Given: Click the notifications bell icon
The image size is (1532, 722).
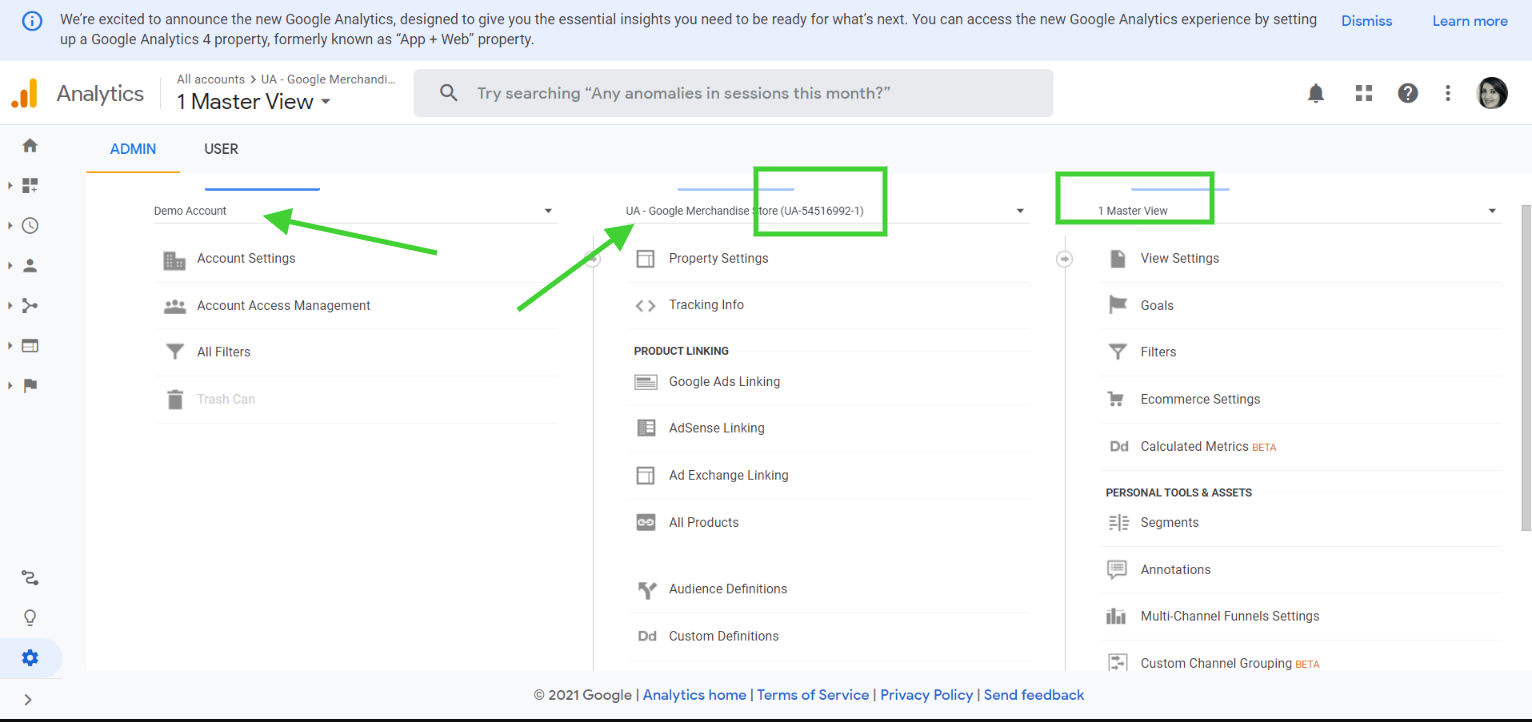Looking at the screenshot, I should click(1316, 93).
